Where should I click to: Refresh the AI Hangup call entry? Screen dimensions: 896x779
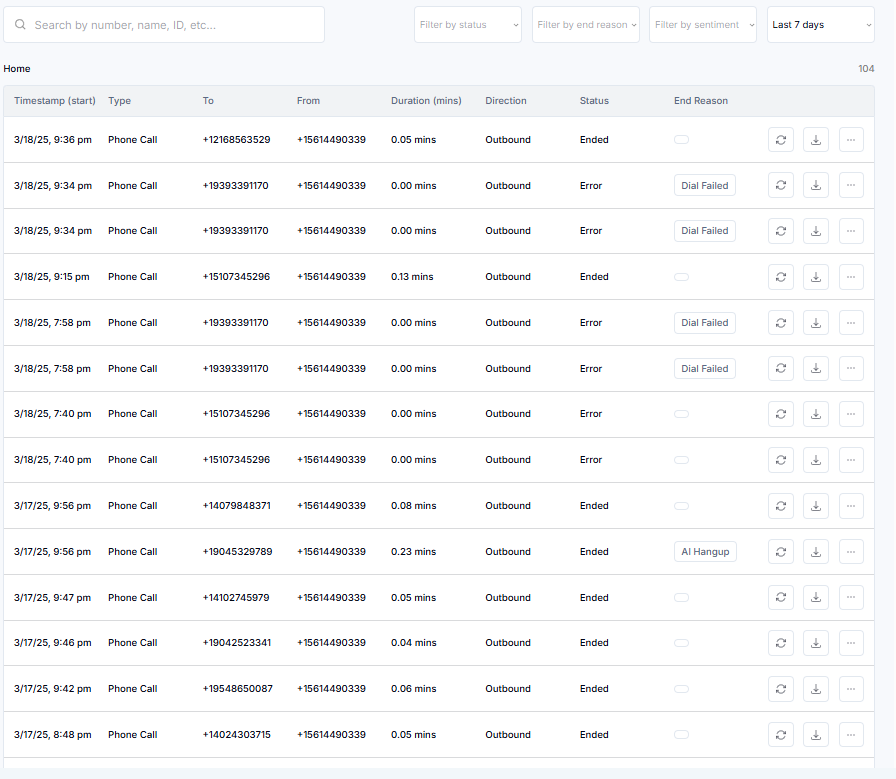781,551
